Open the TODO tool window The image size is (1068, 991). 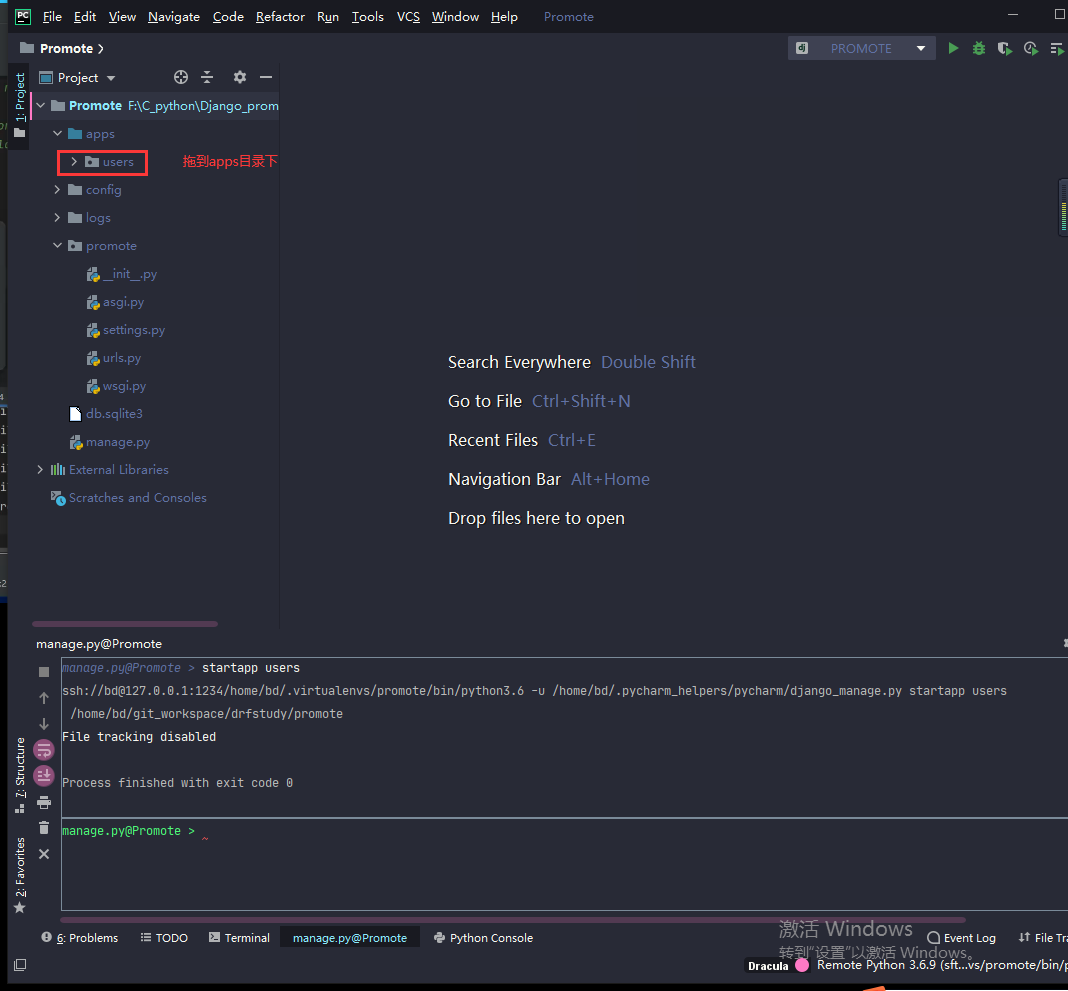pyautogui.click(x=164, y=938)
